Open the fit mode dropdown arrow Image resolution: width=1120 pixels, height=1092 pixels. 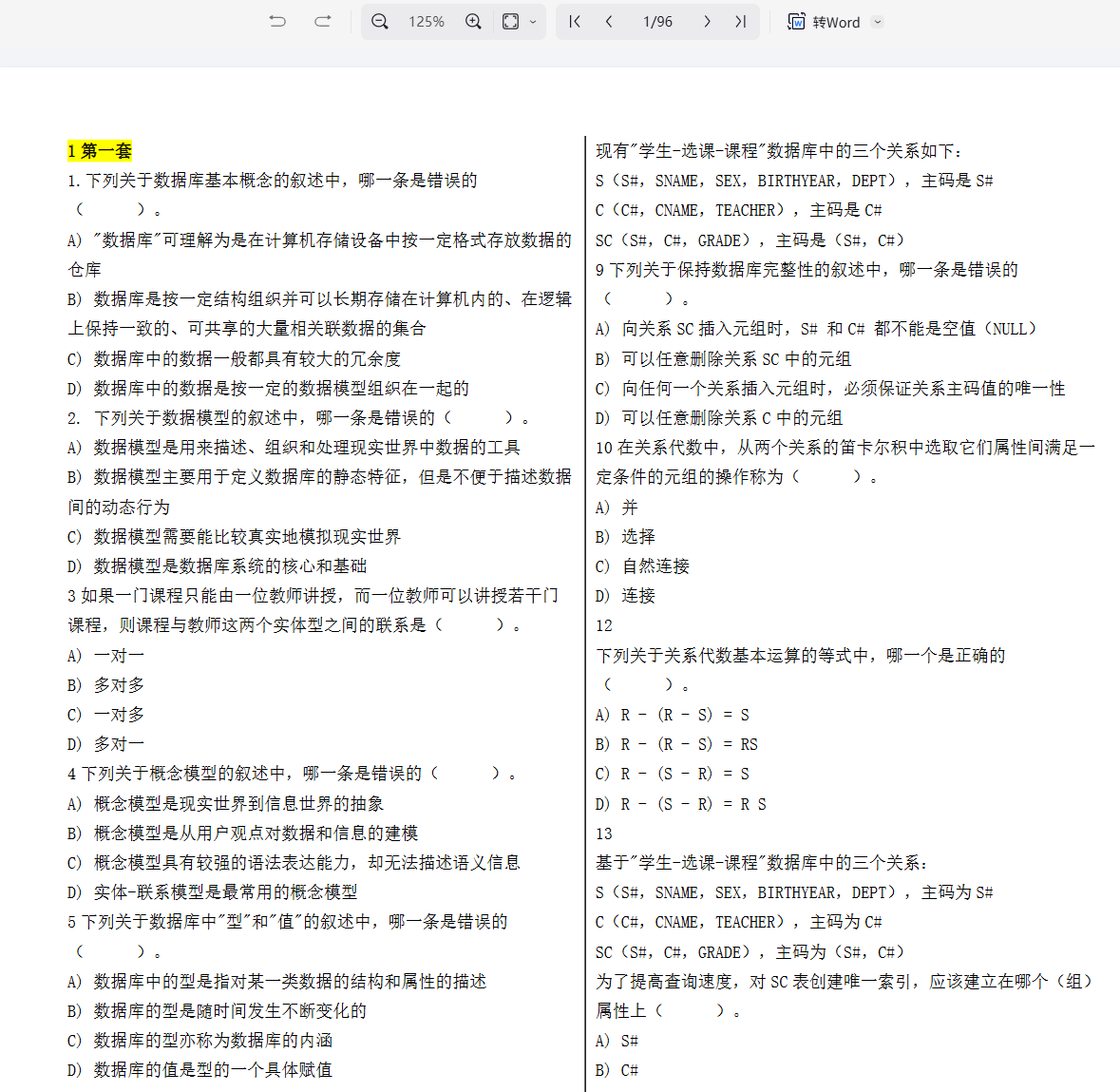[x=533, y=22]
